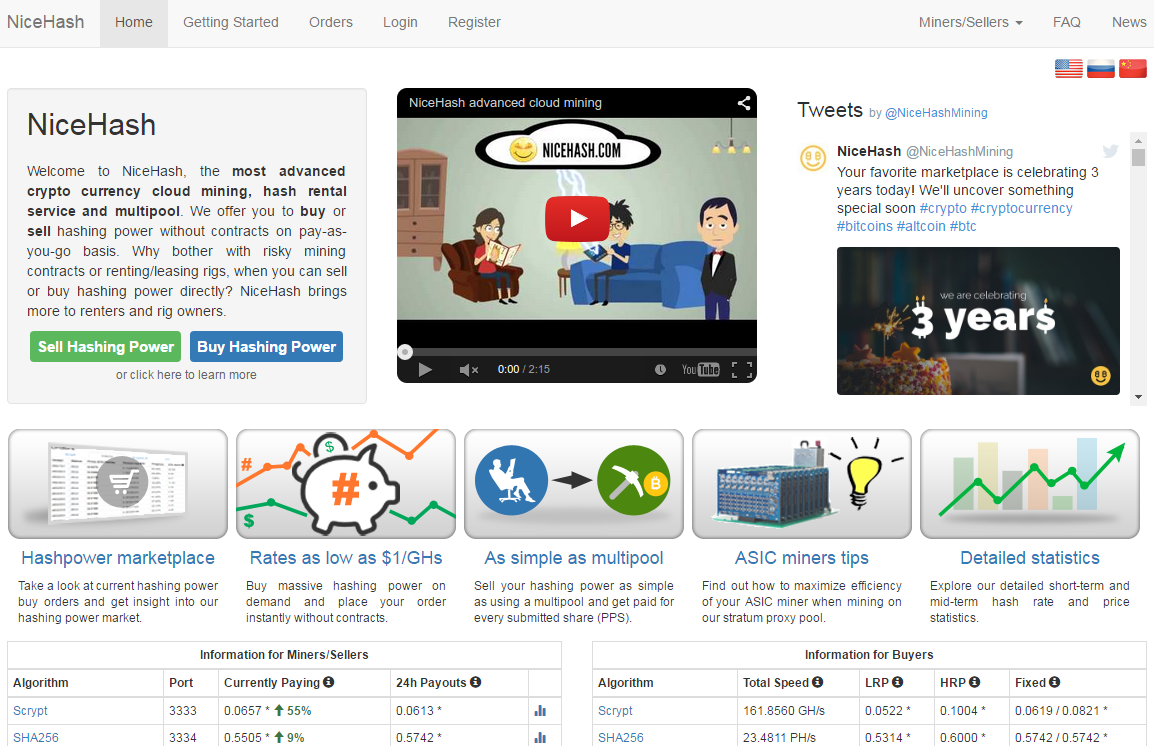
Task: Open the Orders menu item
Action: (x=331, y=22)
